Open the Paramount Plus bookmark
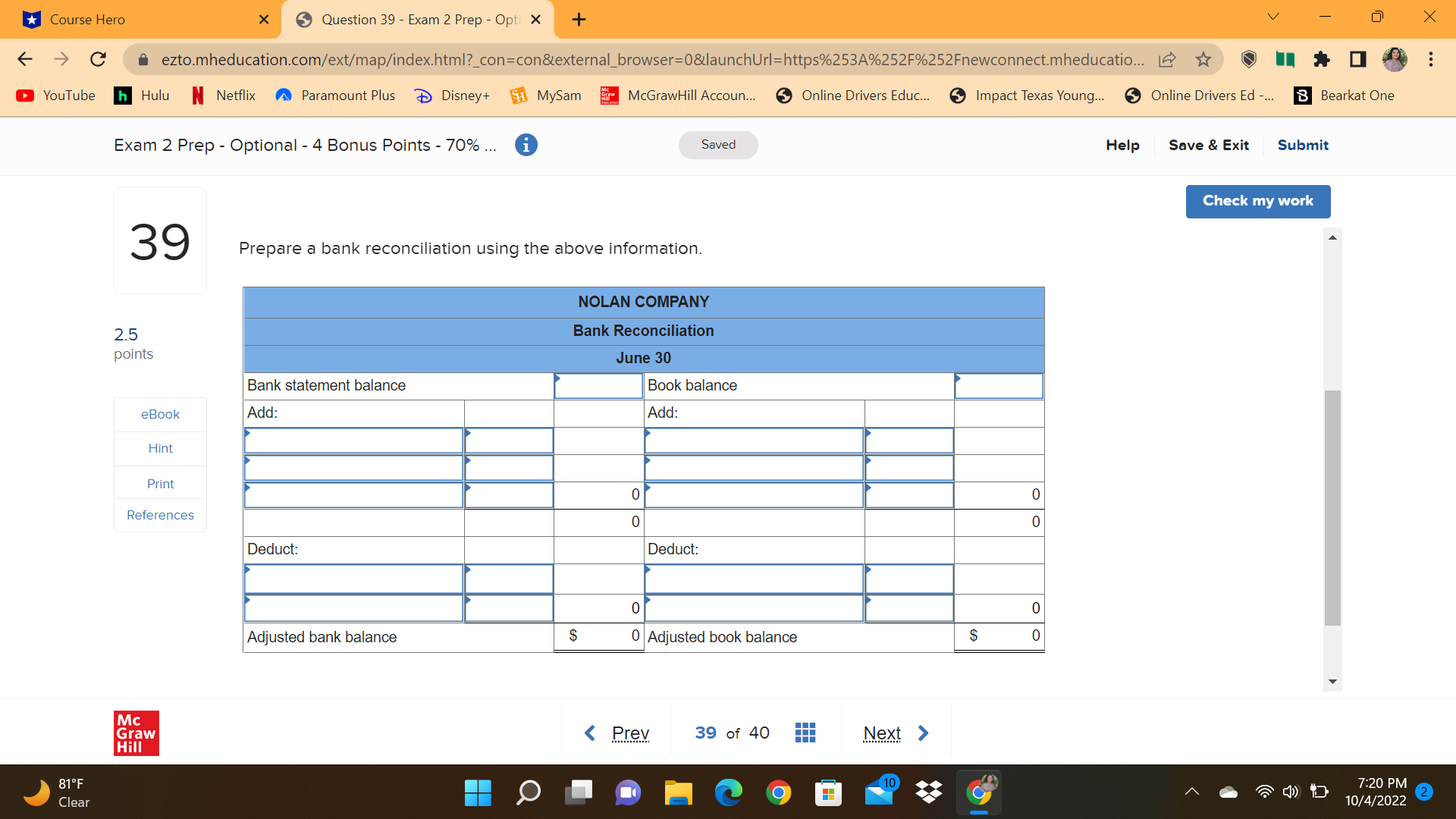This screenshot has width=1456, height=819. pos(334,96)
